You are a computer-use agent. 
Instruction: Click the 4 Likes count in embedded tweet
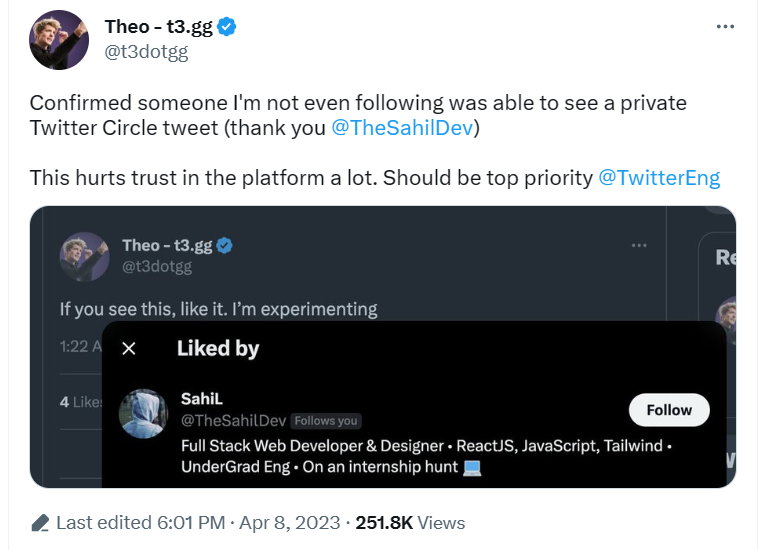point(80,401)
